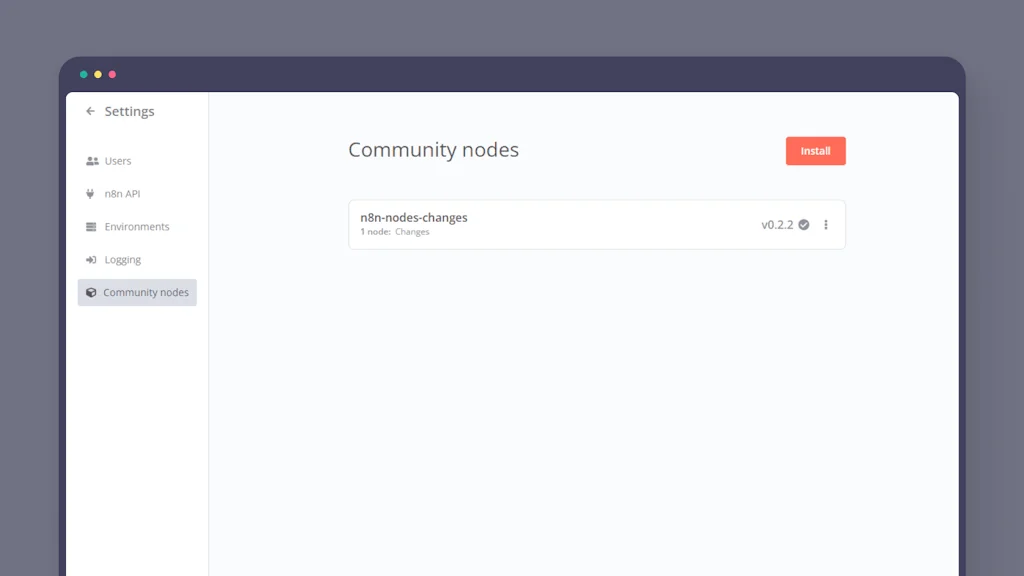Click the green window dot
1024x576 pixels.
tap(83, 74)
